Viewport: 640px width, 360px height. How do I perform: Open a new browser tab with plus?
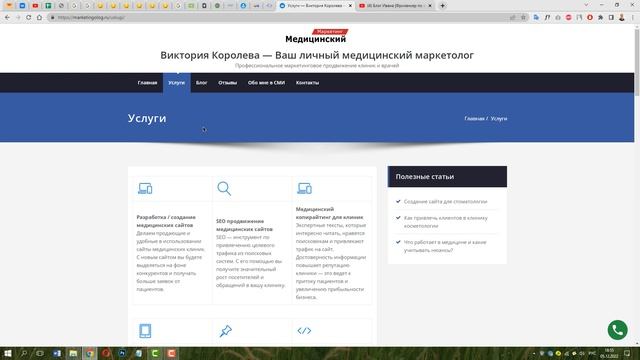pyautogui.click(x=442, y=6)
